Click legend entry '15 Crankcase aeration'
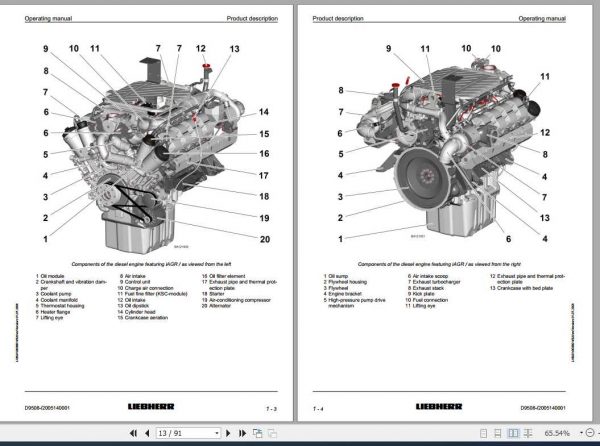This screenshot has height=446, width=600. pyautogui.click(x=143, y=317)
